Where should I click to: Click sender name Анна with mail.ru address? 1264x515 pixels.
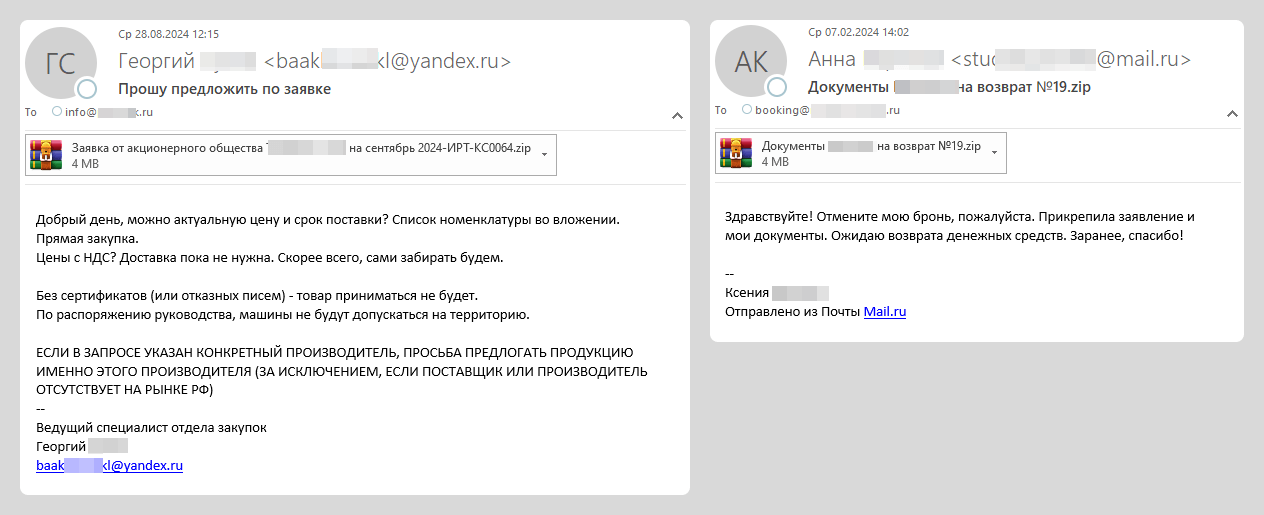coord(999,59)
